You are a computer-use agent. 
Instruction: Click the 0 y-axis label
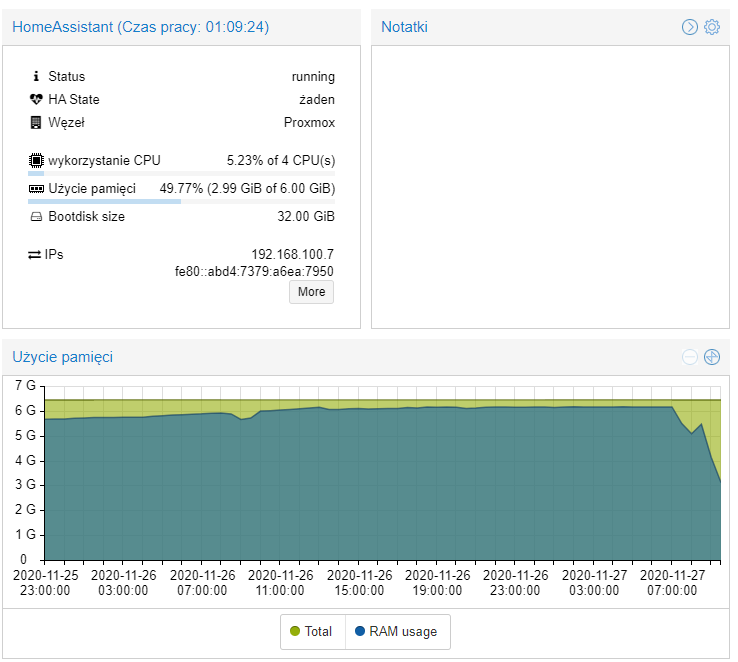(x=24, y=559)
